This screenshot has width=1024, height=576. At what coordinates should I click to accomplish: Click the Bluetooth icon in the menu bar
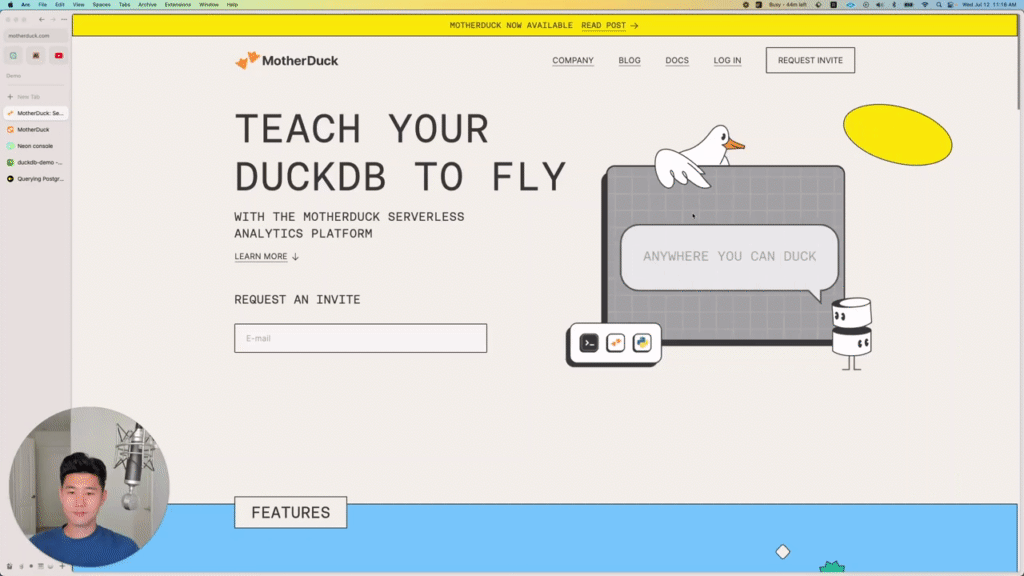point(894,5)
